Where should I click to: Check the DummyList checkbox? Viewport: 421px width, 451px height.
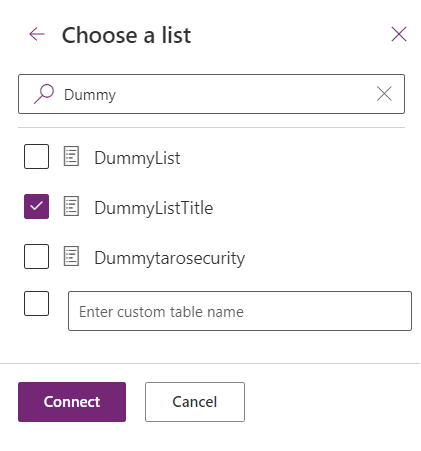[x=36, y=156]
